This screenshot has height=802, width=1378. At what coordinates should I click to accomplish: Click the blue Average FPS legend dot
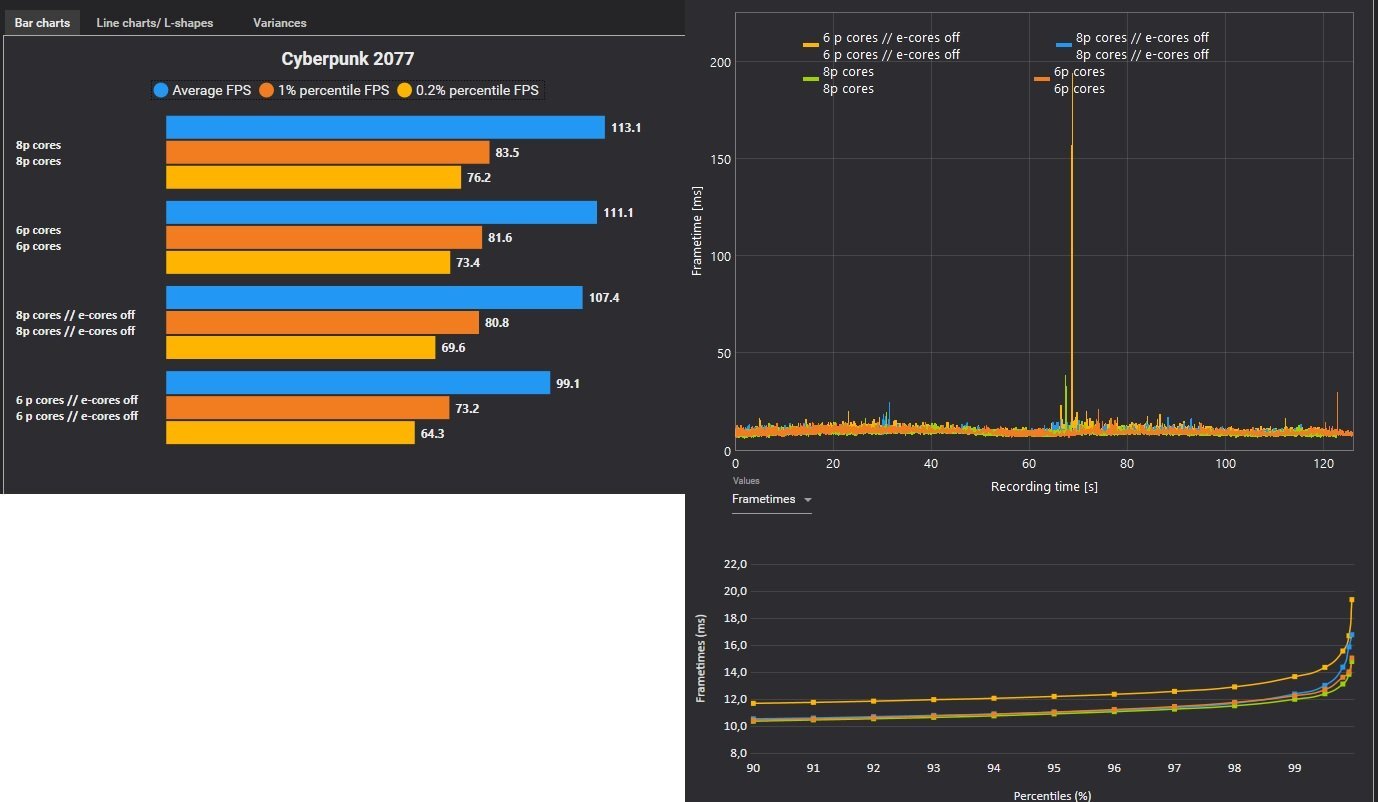[160, 90]
